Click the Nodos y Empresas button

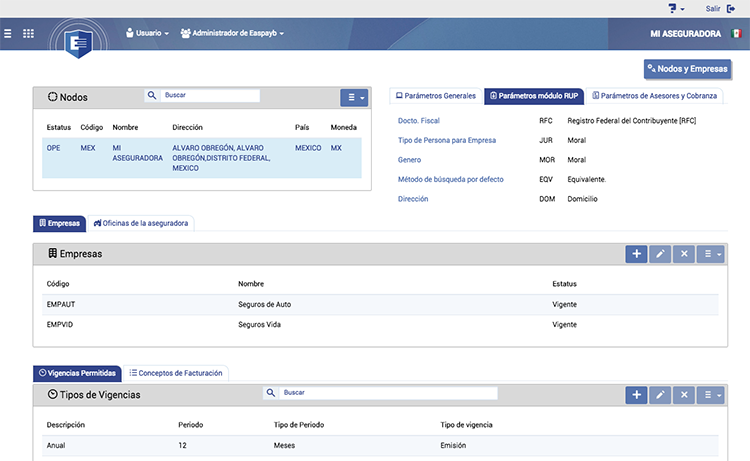(x=687, y=69)
